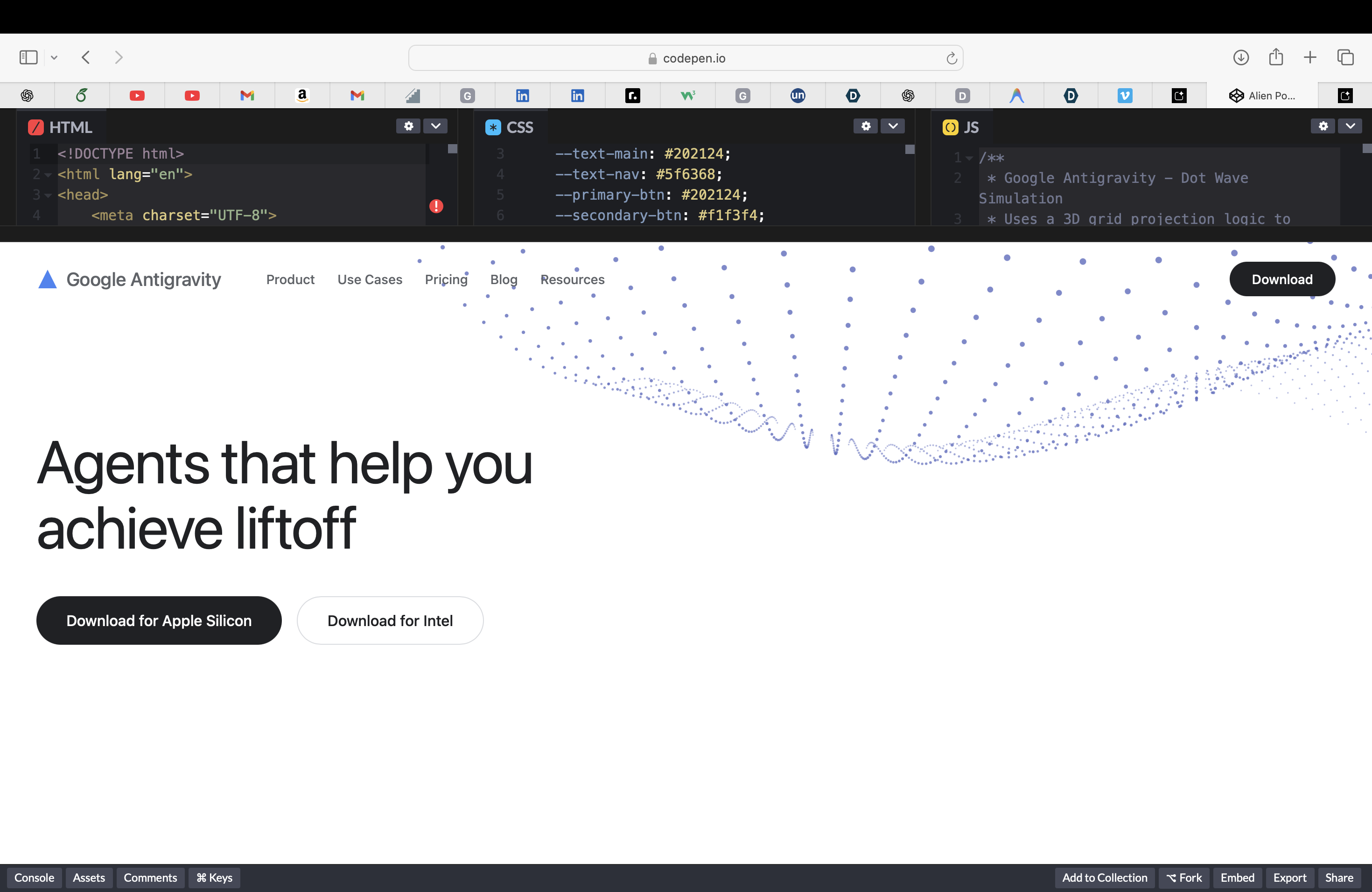Screen dimensions: 1372x892
Task: Toggle the Assets panel
Action: 89,878
